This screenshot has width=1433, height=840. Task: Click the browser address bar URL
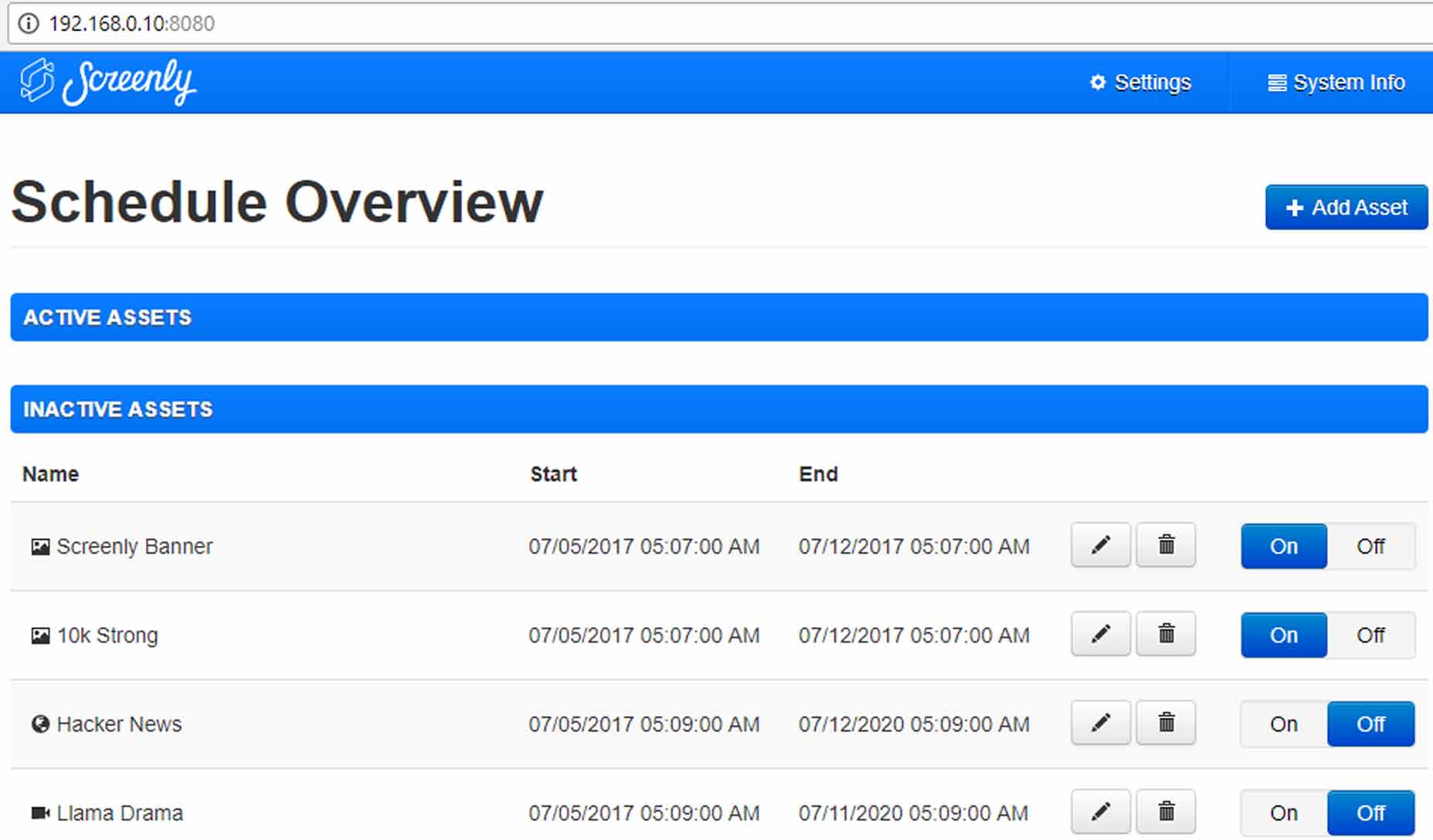pyautogui.click(x=132, y=23)
